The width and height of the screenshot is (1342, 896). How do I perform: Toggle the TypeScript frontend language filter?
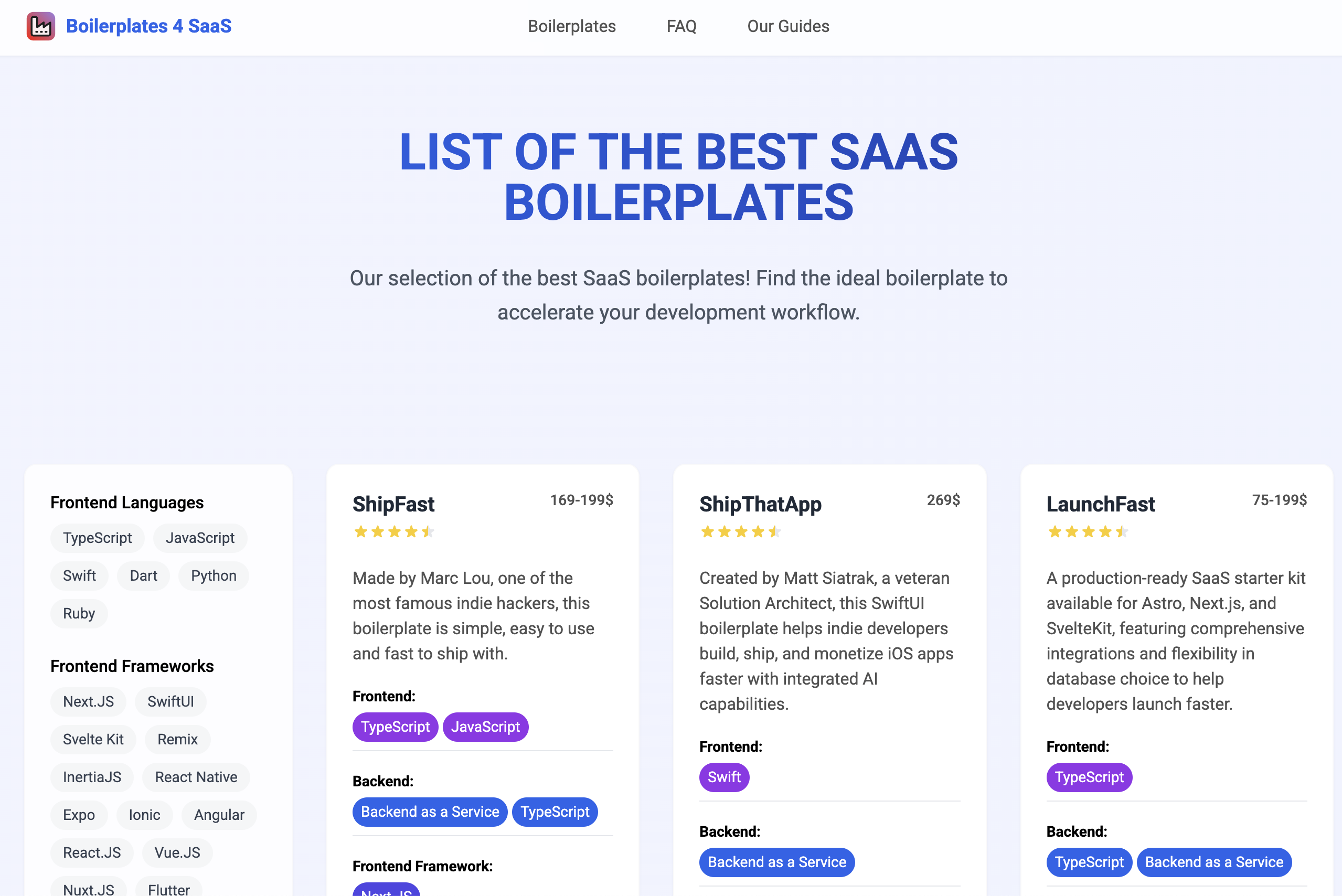tap(97, 538)
